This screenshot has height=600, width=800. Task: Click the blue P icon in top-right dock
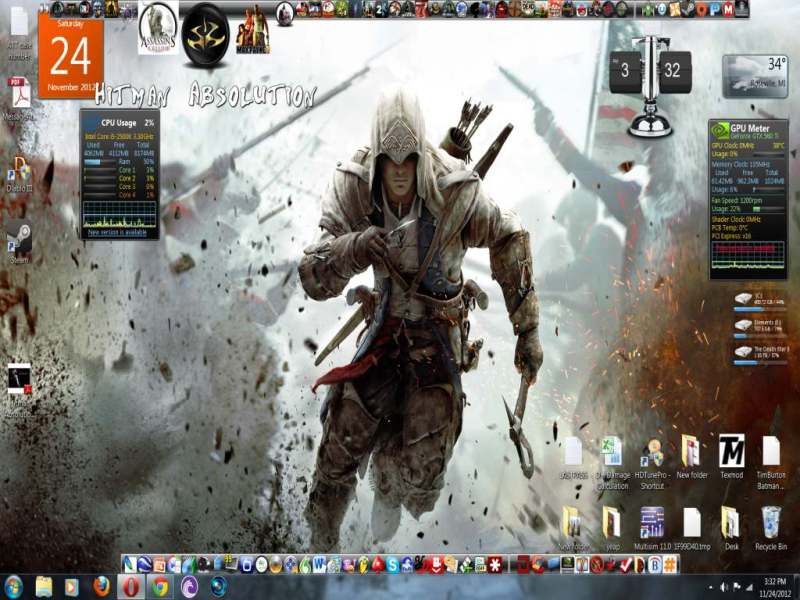pyautogui.click(x=715, y=9)
